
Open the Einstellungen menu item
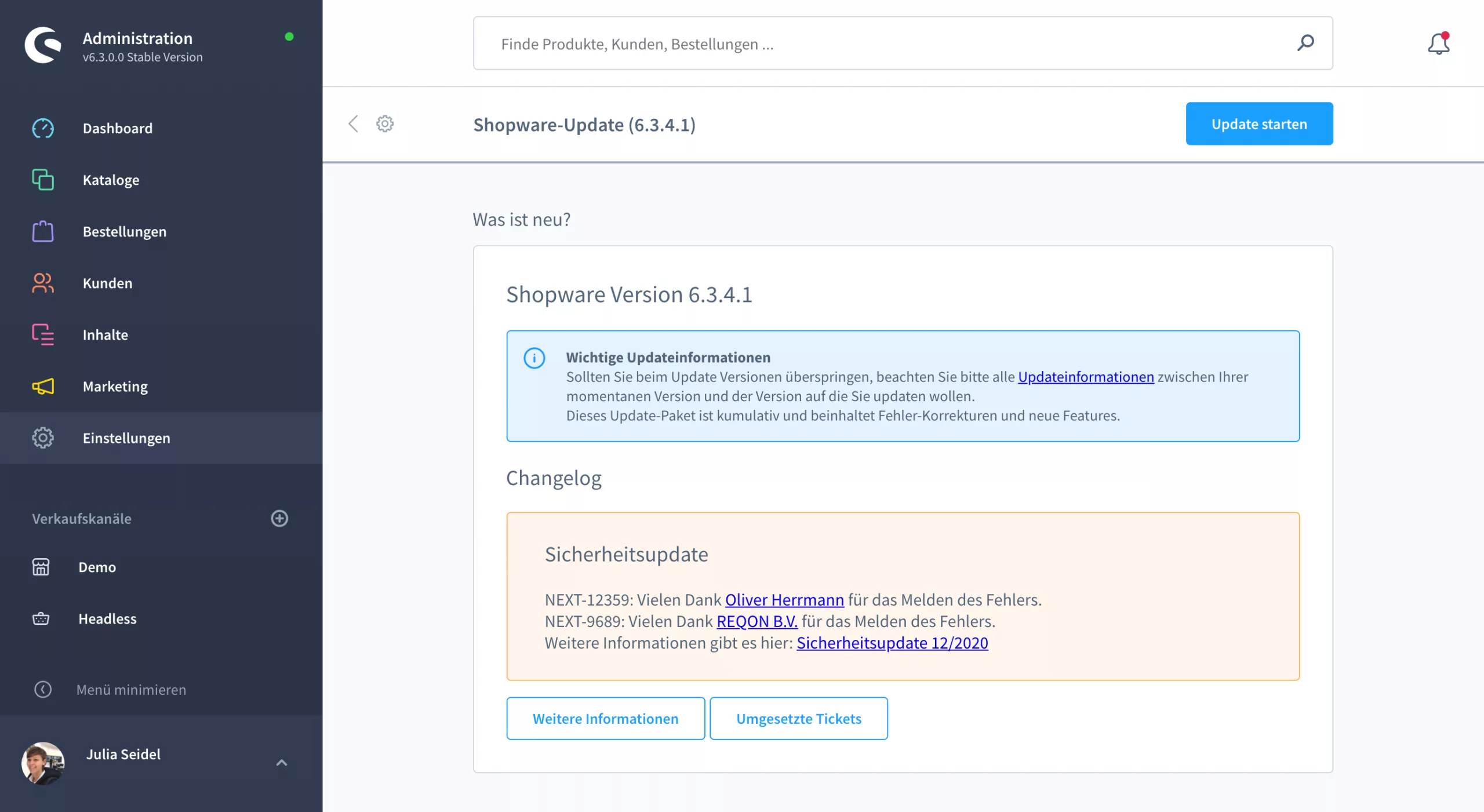click(x=161, y=438)
